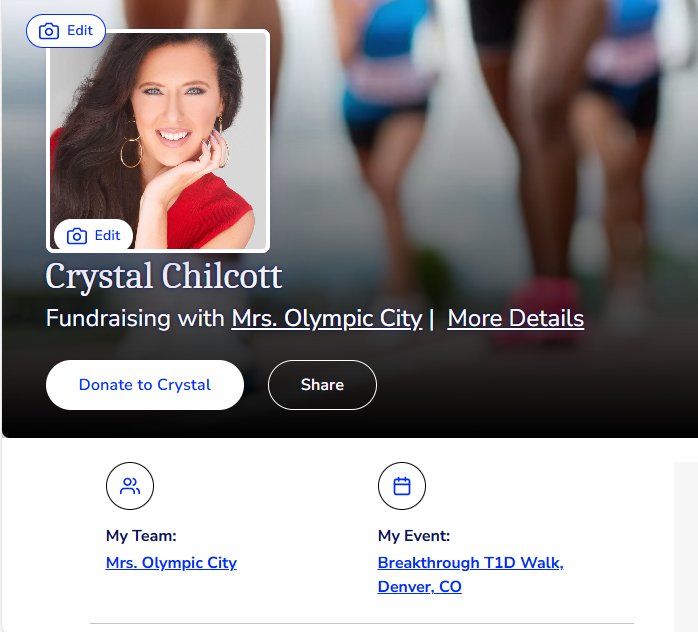Click the calendar icon above My Event
The image size is (698, 632).
click(402, 486)
